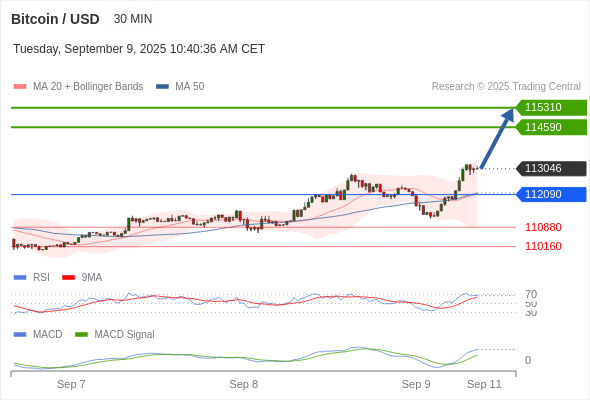Click the 9MA legend label

(92, 278)
